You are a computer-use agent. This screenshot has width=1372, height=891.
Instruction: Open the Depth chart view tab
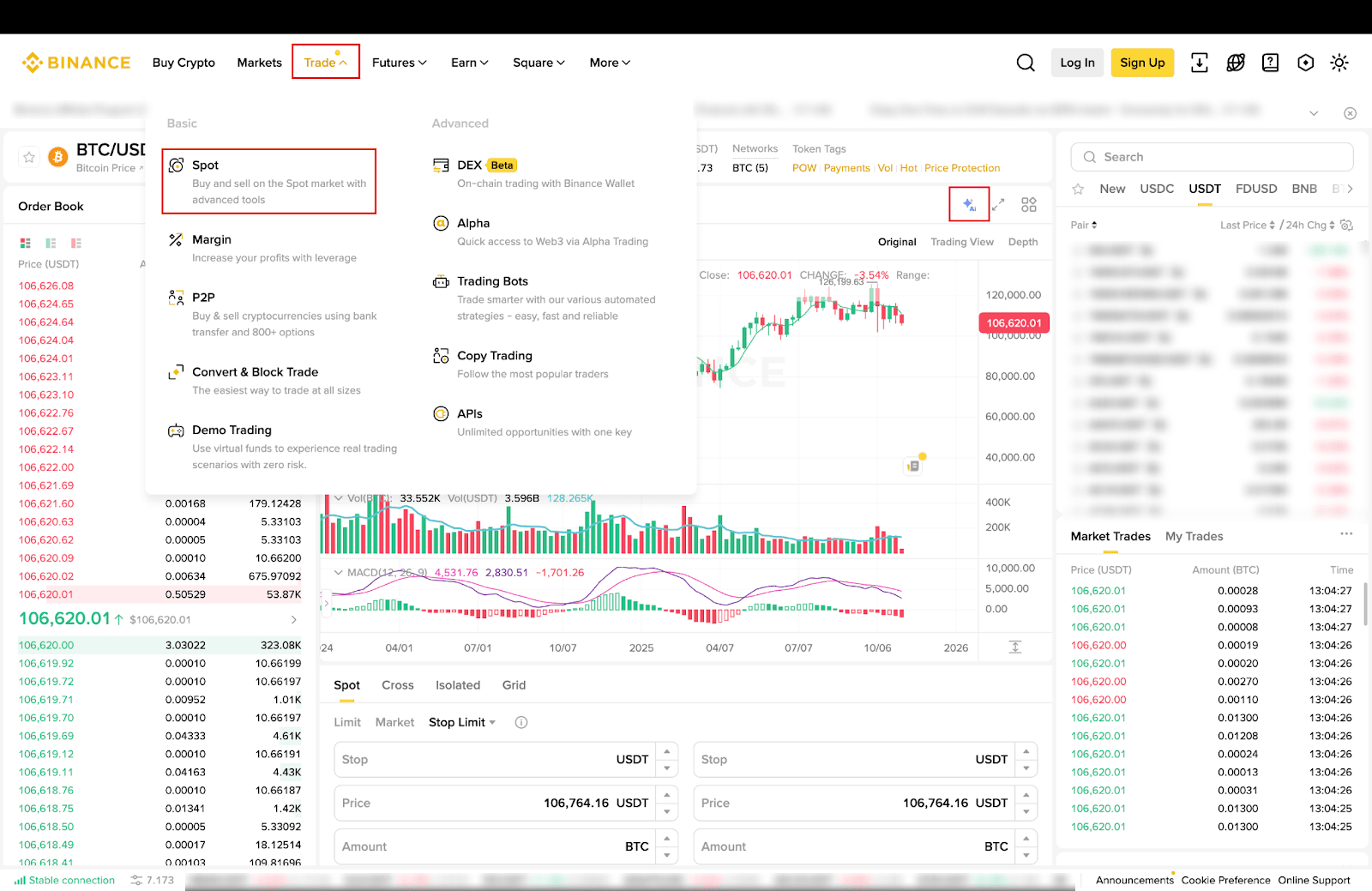[x=1022, y=242]
